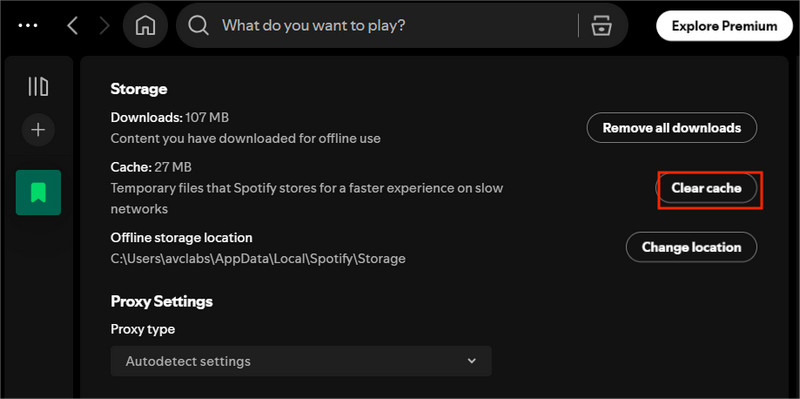Screen dimensions: 800x399
Task: Click the 'Temporary files that Spotify stores' description
Action: (307, 198)
